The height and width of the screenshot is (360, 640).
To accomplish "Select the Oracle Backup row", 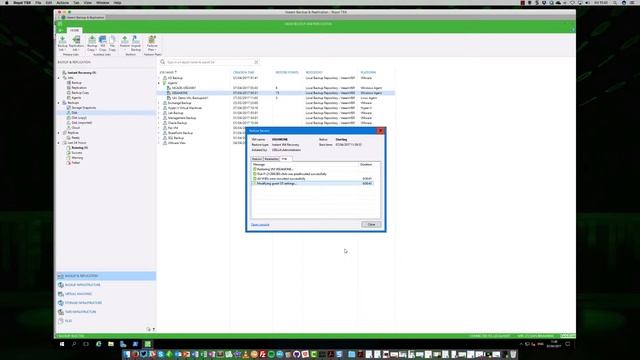I will point(276,123).
